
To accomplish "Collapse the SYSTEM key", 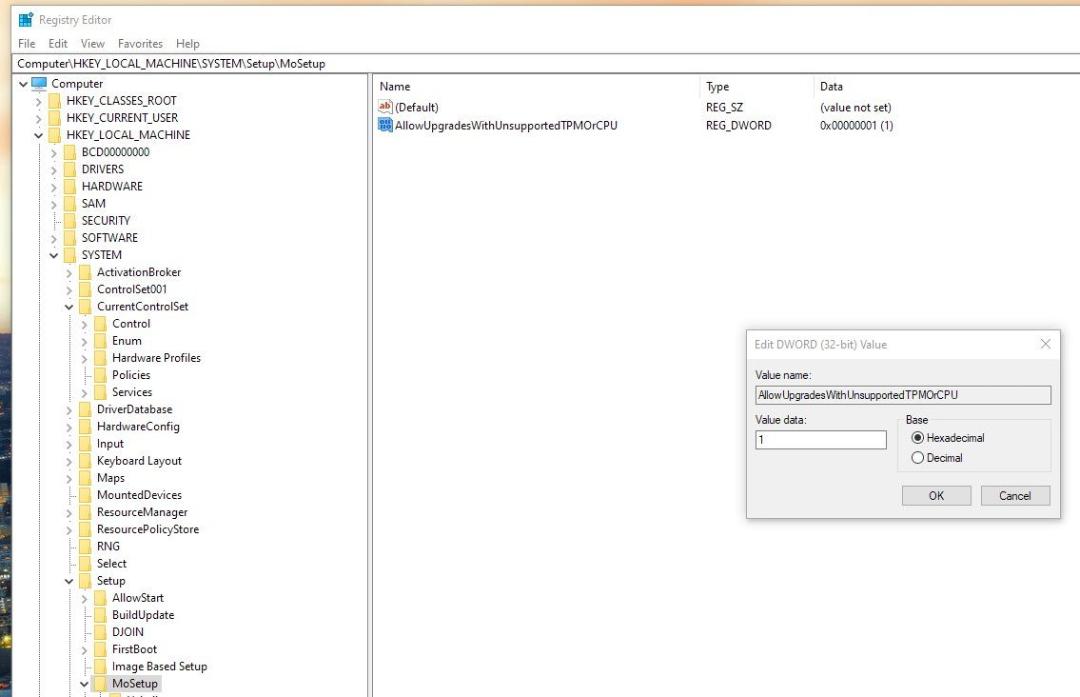I will [x=54, y=256].
